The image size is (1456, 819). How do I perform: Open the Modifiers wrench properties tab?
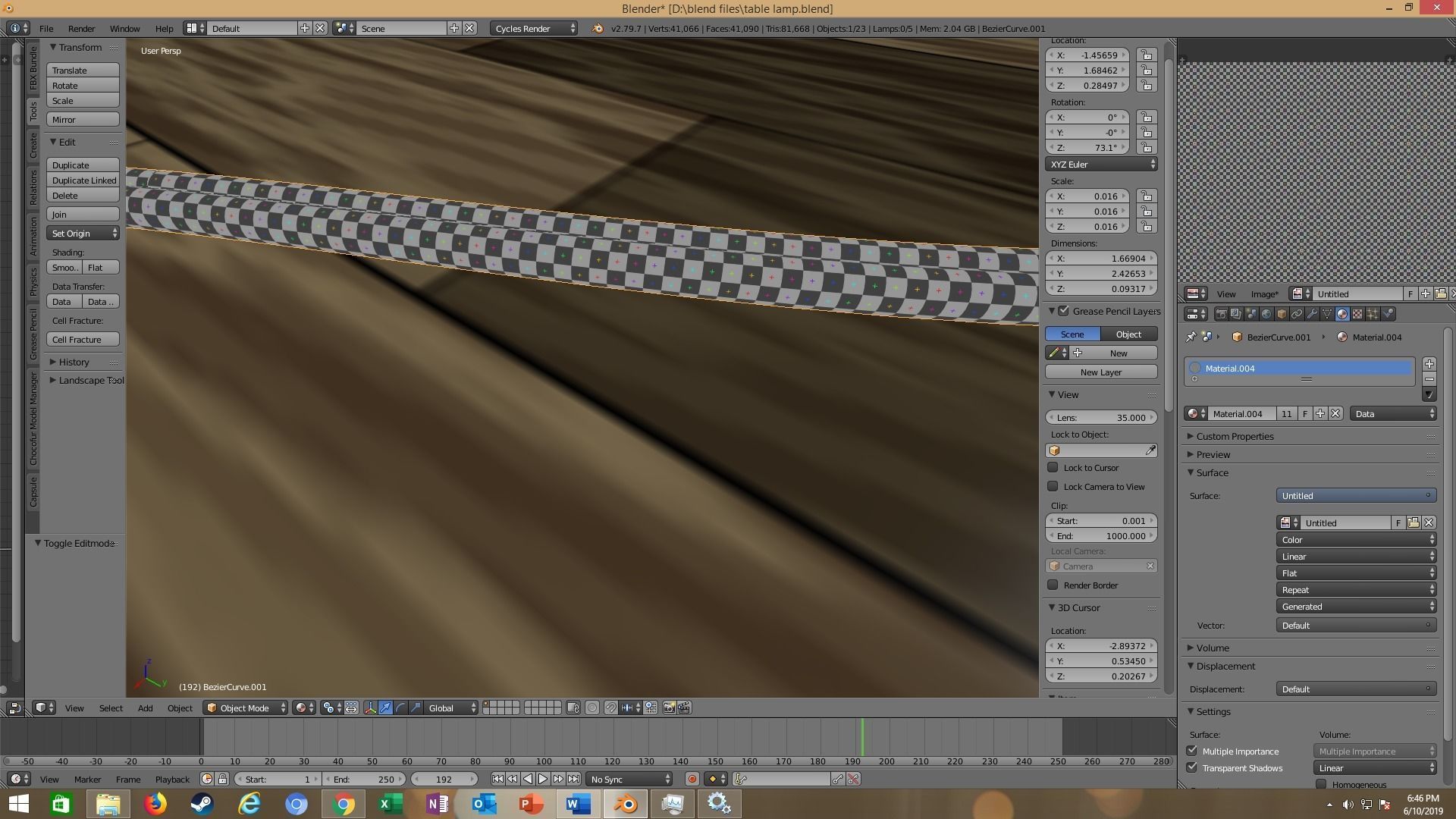pyautogui.click(x=1312, y=314)
